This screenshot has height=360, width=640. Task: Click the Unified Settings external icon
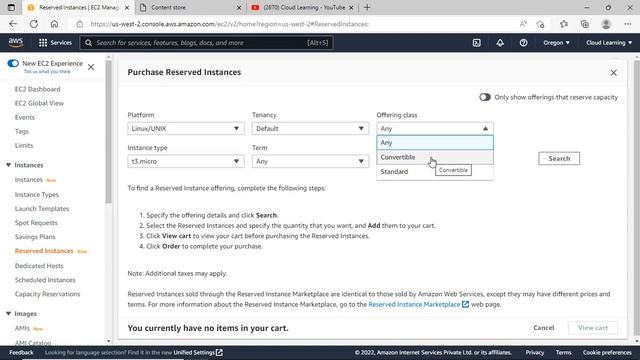click(219, 352)
